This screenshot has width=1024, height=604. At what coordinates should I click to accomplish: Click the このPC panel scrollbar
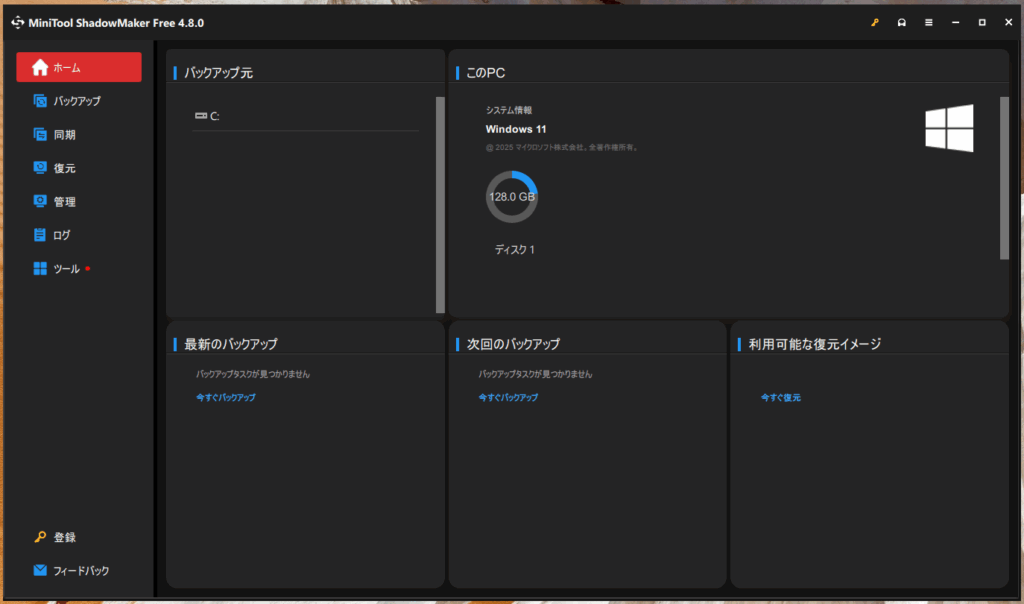tap(1004, 177)
